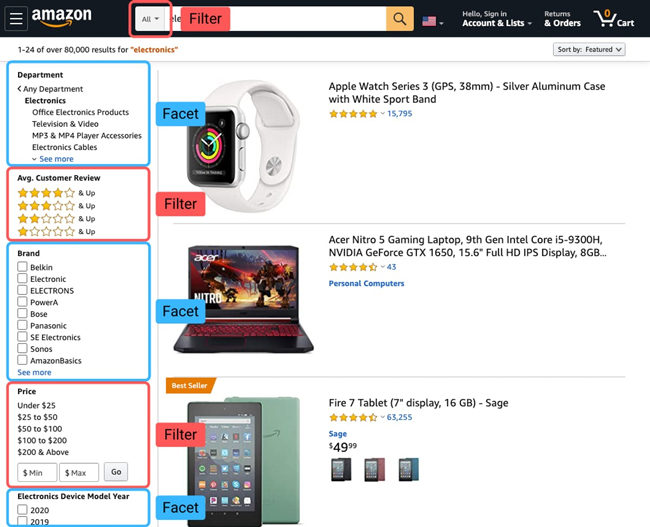Viewport: 650px width, 527px height.
Task: Click the $ Min price input field
Action: [x=37, y=473]
